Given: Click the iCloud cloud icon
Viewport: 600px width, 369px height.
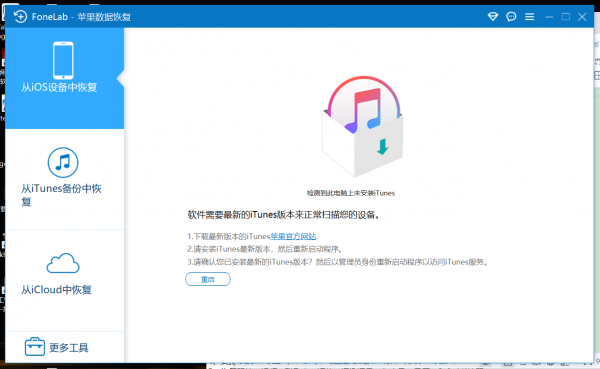Looking at the screenshot, I should click(x=63, y=263).
